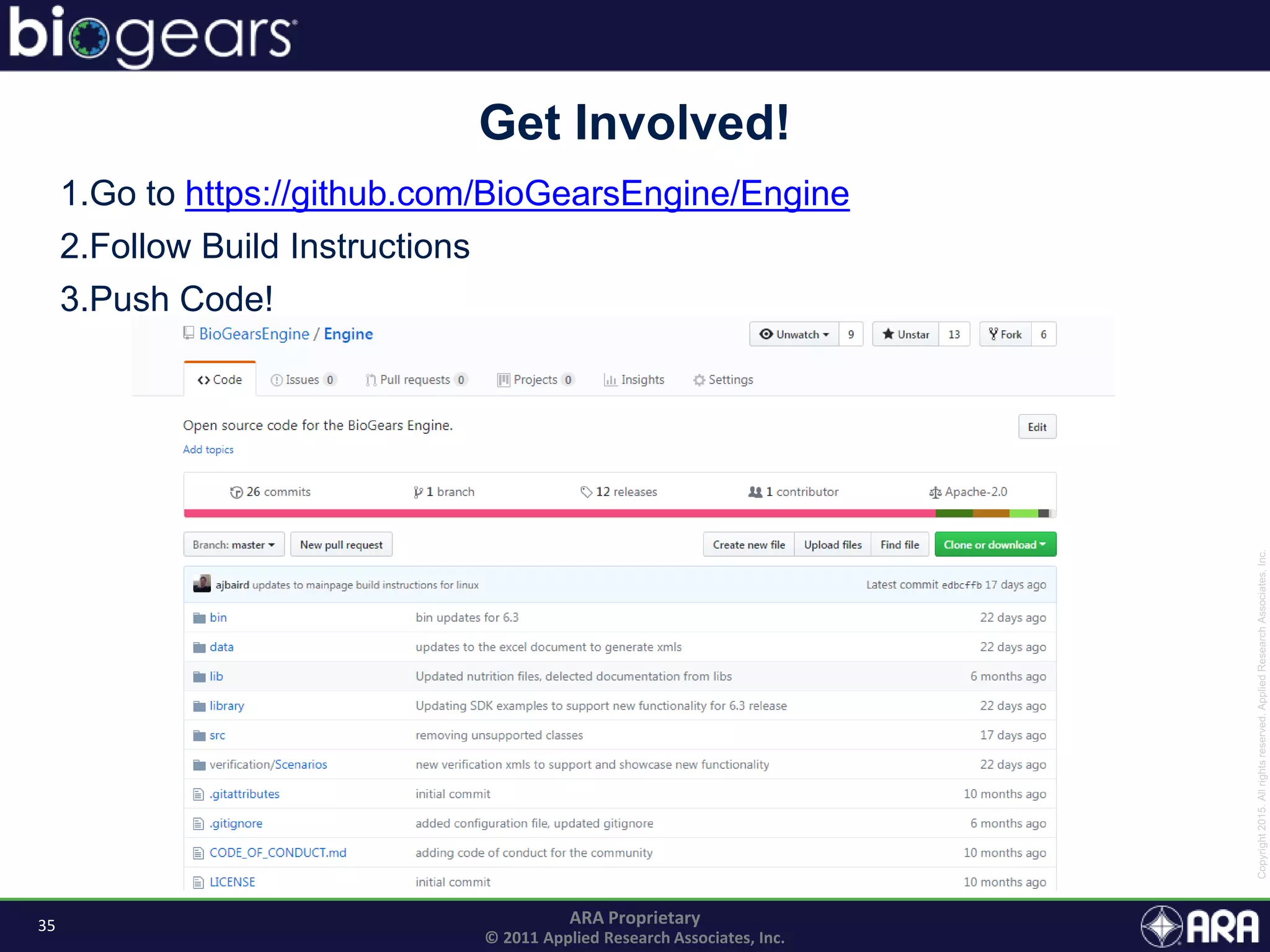Click the Edit description button

click(1037, 426)
